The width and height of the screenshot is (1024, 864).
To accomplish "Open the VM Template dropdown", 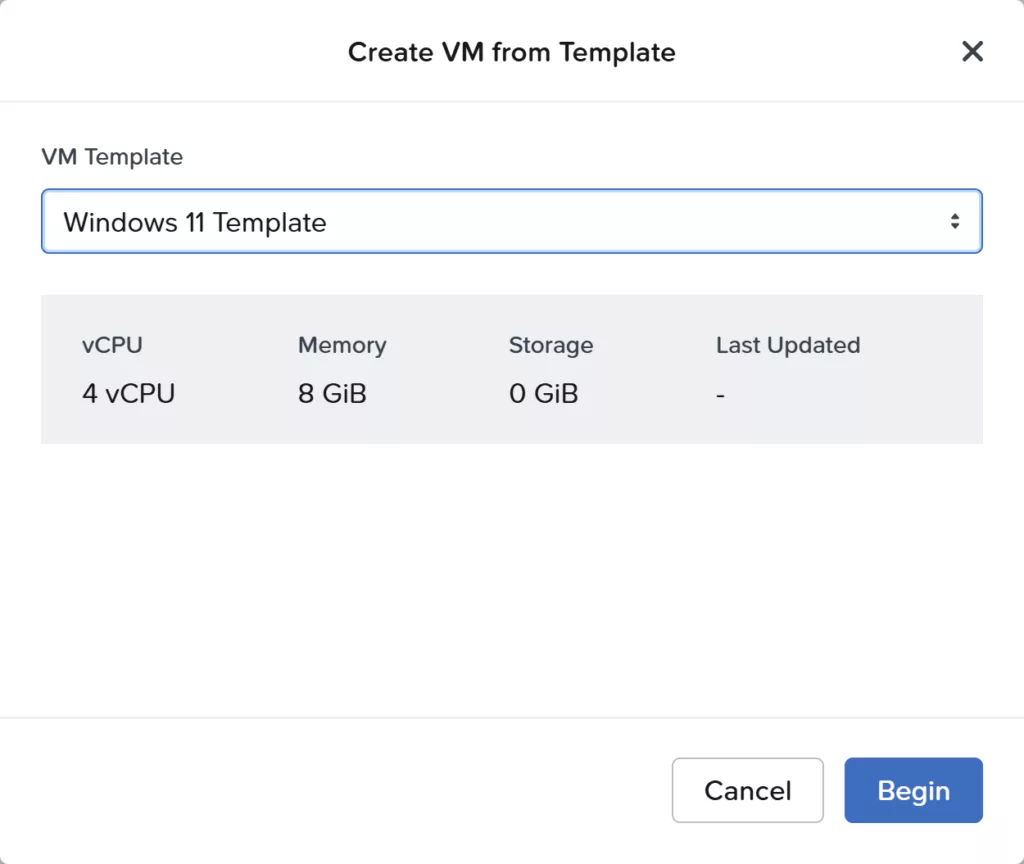I will (510, 222).
